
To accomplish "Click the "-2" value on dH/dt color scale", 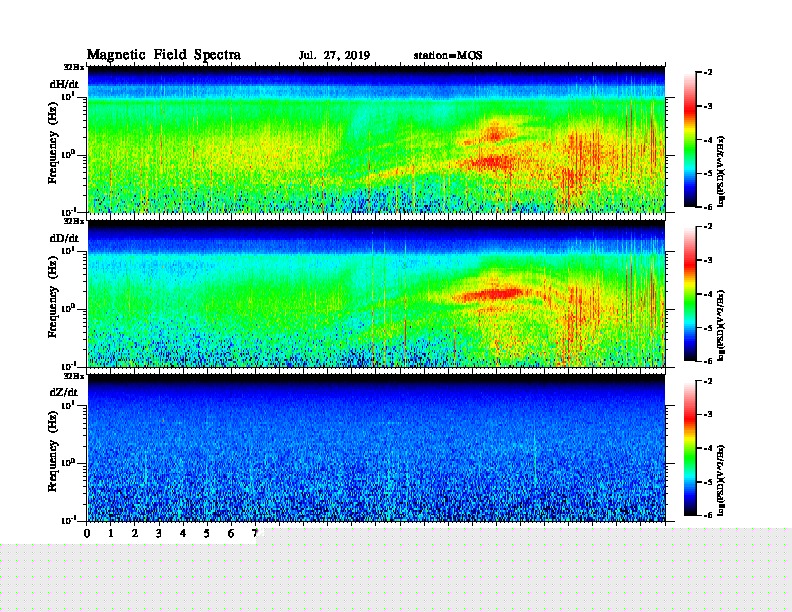I will point(708,73).
